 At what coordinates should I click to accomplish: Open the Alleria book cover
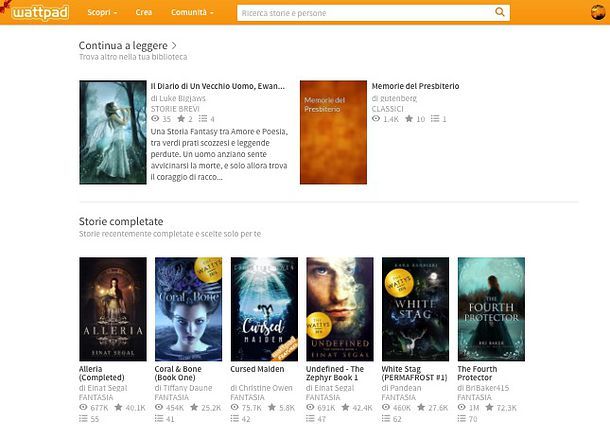(x=113, y=309)
